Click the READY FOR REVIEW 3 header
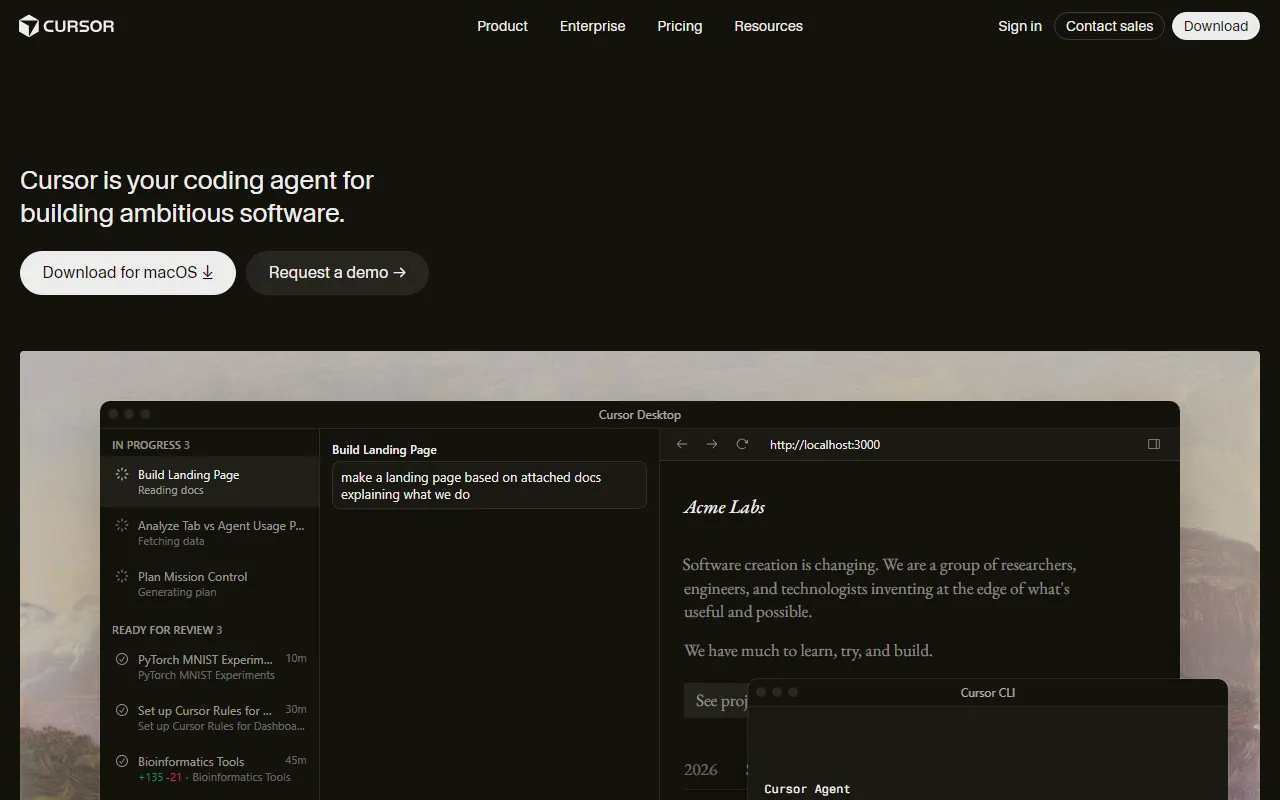Screen dimensions: 1280x800 [x=167, y=630]
